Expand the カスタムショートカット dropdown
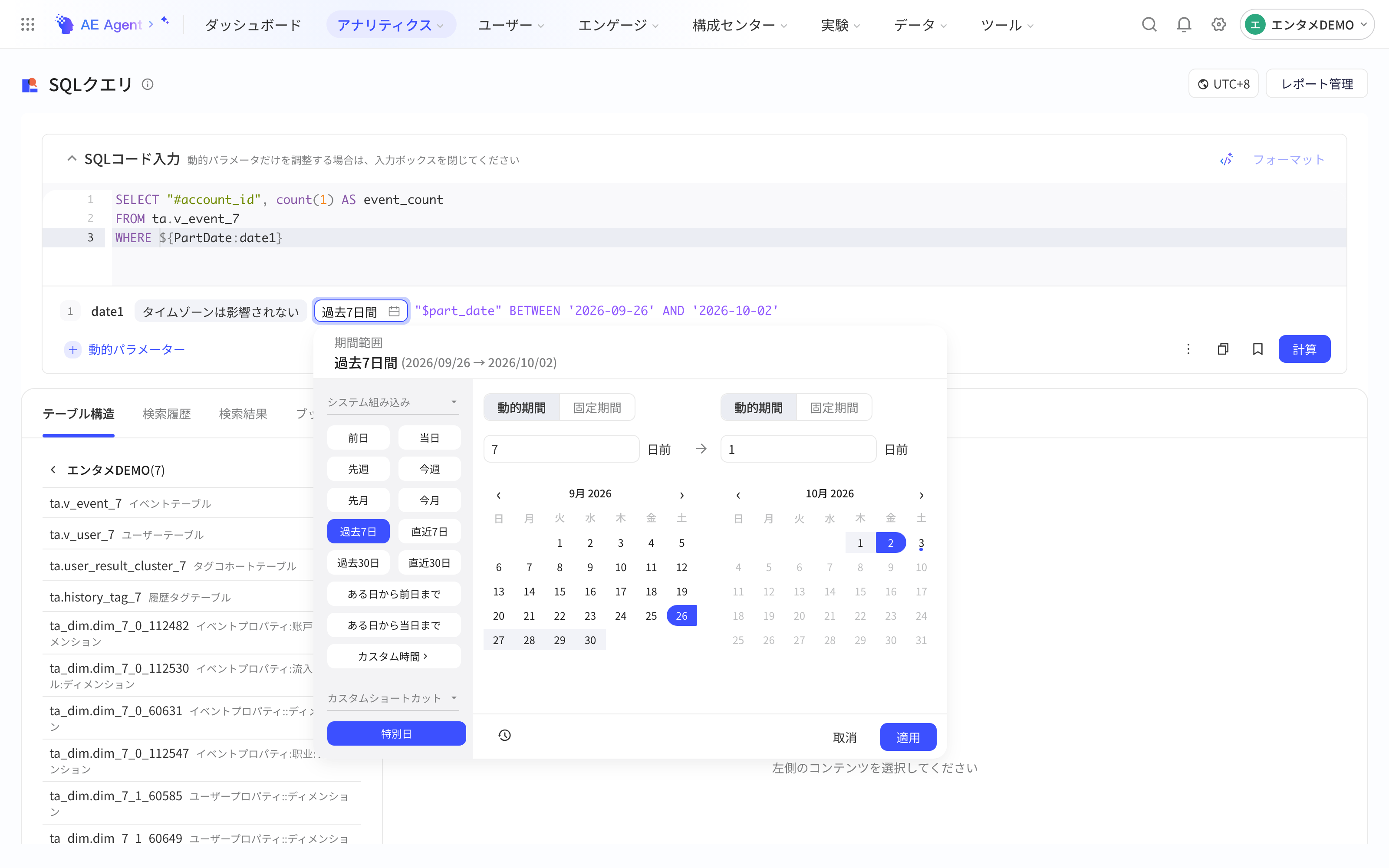The width and height of the screenshot is (1389, 868). (393, 698)
